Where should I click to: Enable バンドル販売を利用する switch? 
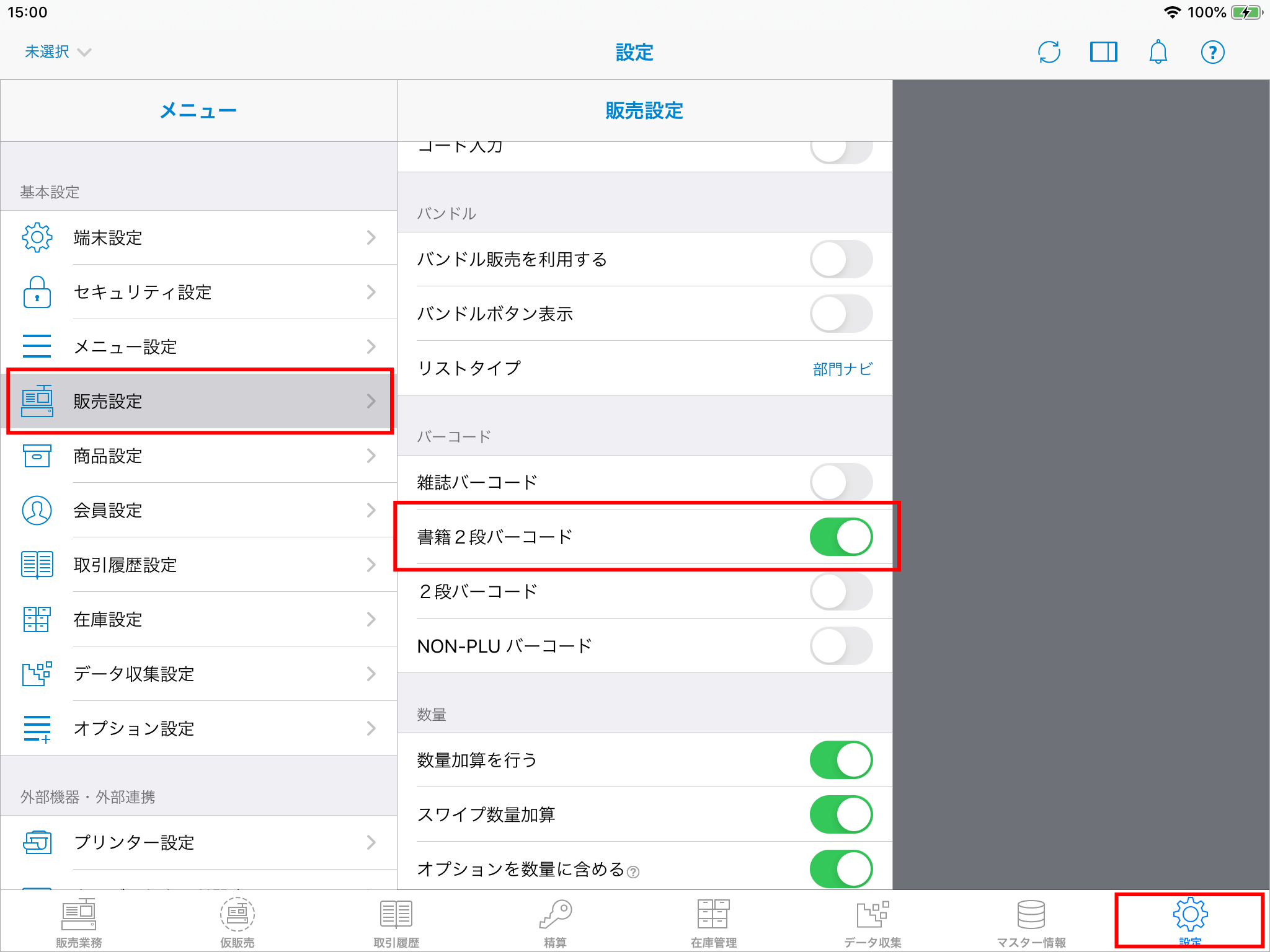click(841, 259)
